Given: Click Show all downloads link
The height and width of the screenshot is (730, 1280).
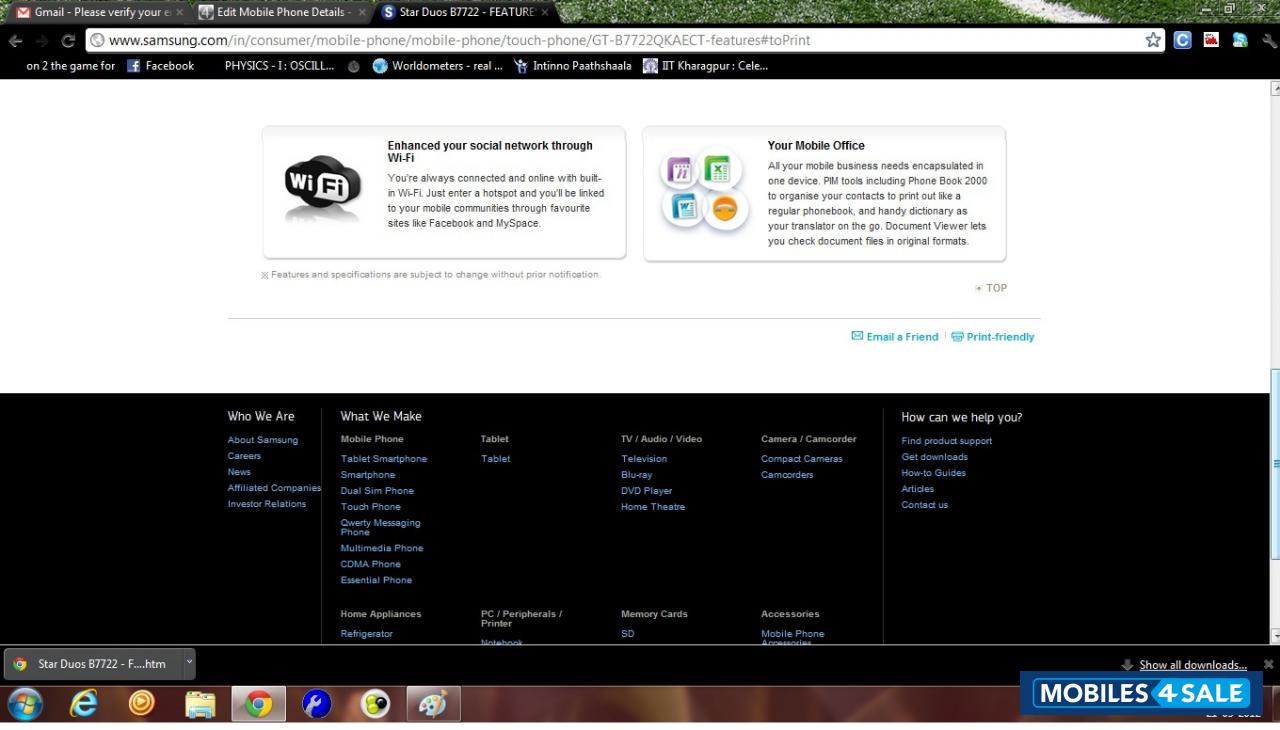Looking at the screenshot, I should [x=1192, y=665].
